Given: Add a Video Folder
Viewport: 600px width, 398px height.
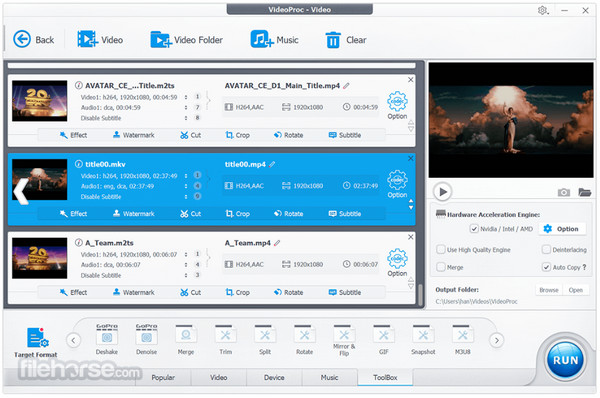Looking at the screenshot, I should (x=186, y=39).
